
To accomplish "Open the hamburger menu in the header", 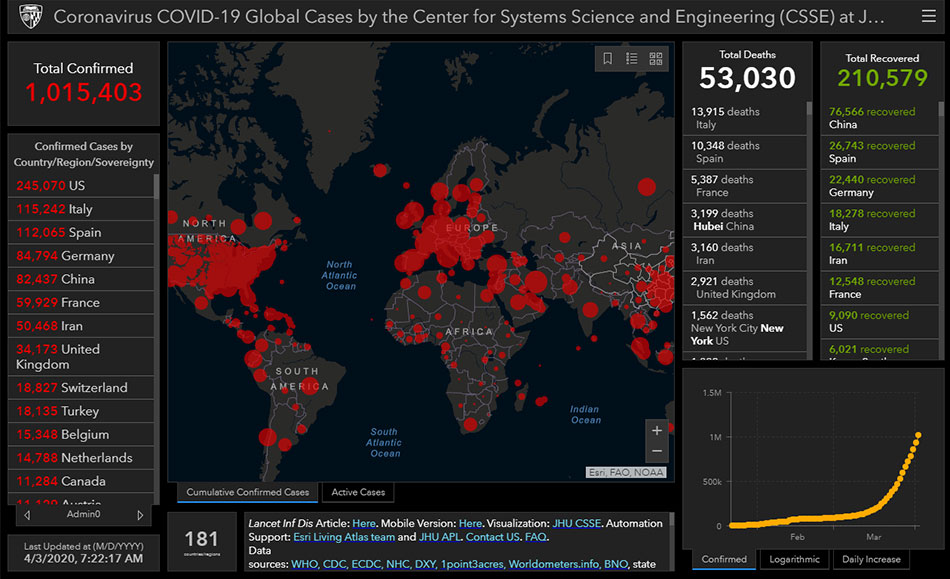I will pyautogui.click(x=928, y=16).
